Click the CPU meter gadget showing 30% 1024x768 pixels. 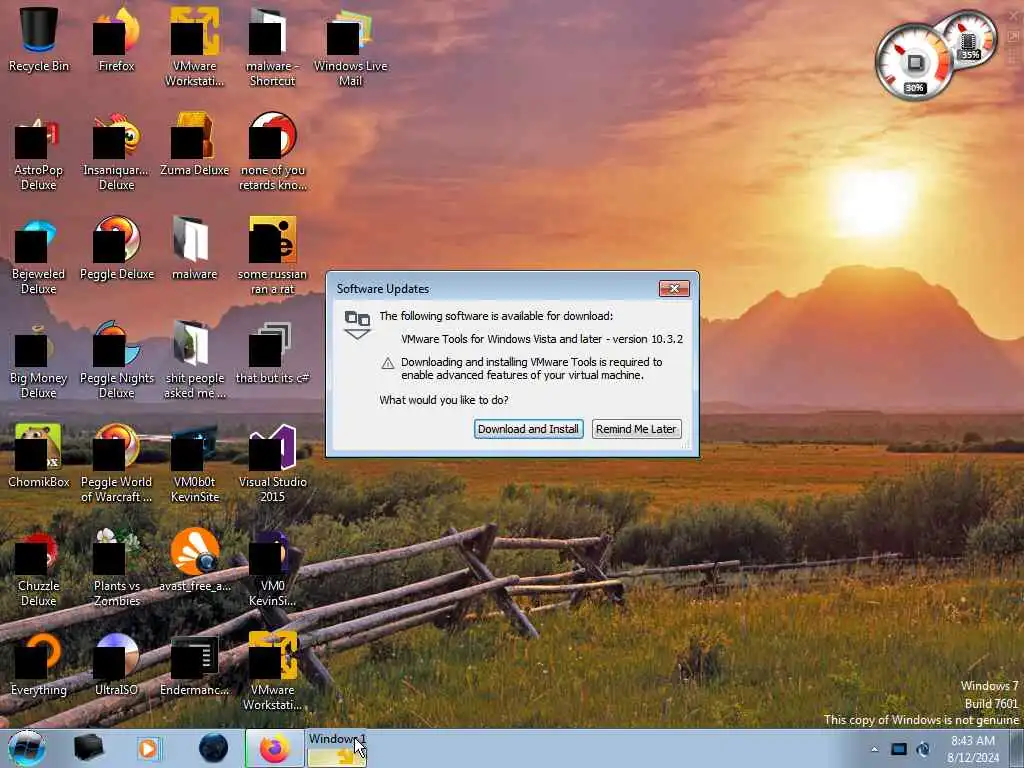[x=914, y=63]
